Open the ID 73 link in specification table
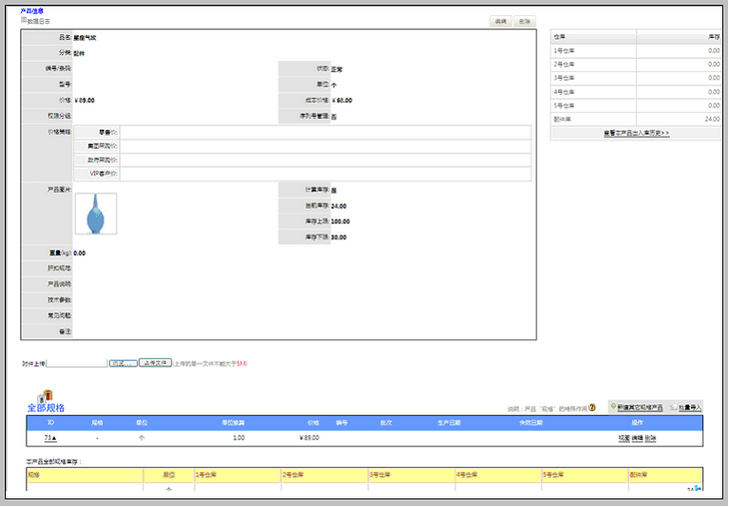729x507 pixels. coord(49,438)
